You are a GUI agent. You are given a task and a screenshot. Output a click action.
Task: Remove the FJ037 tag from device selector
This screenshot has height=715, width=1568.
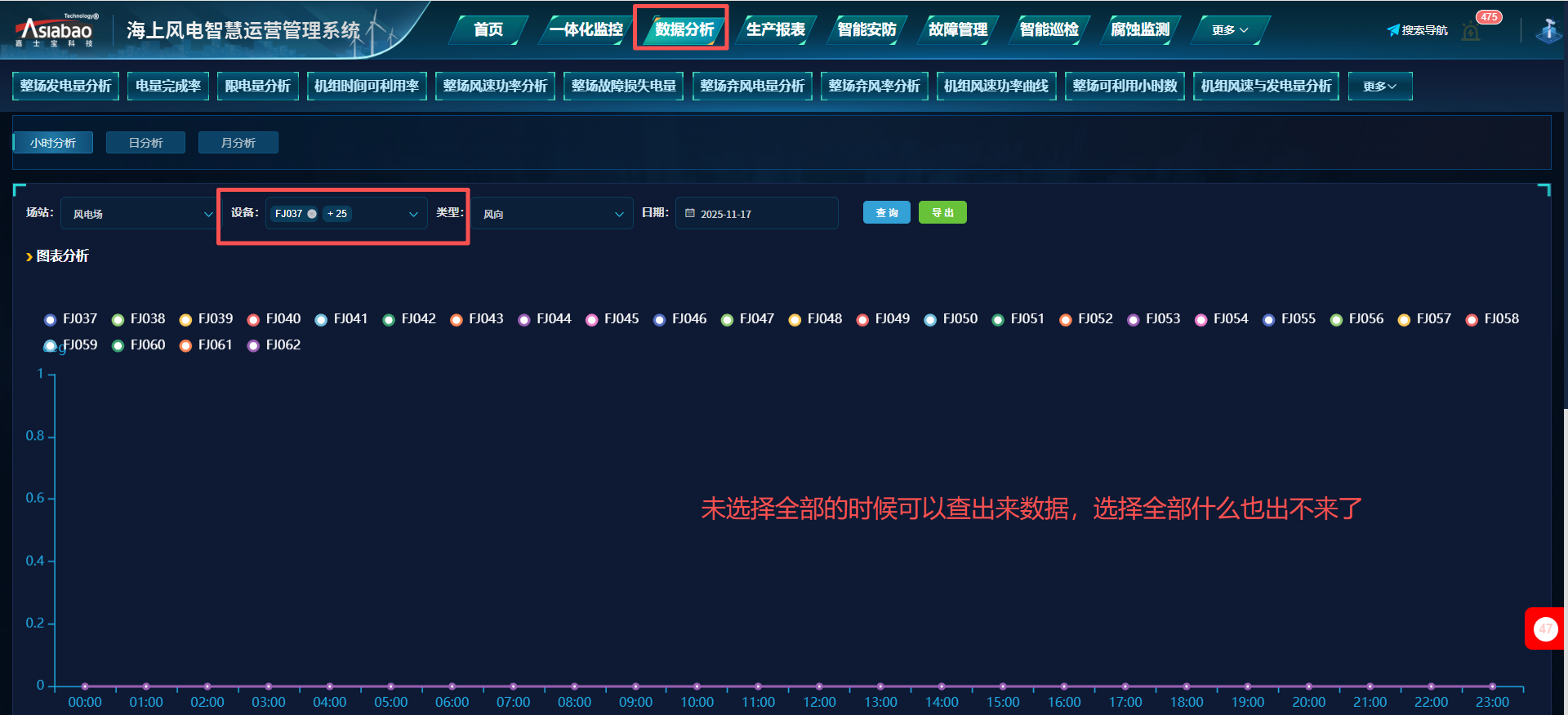tap(312, 214)
